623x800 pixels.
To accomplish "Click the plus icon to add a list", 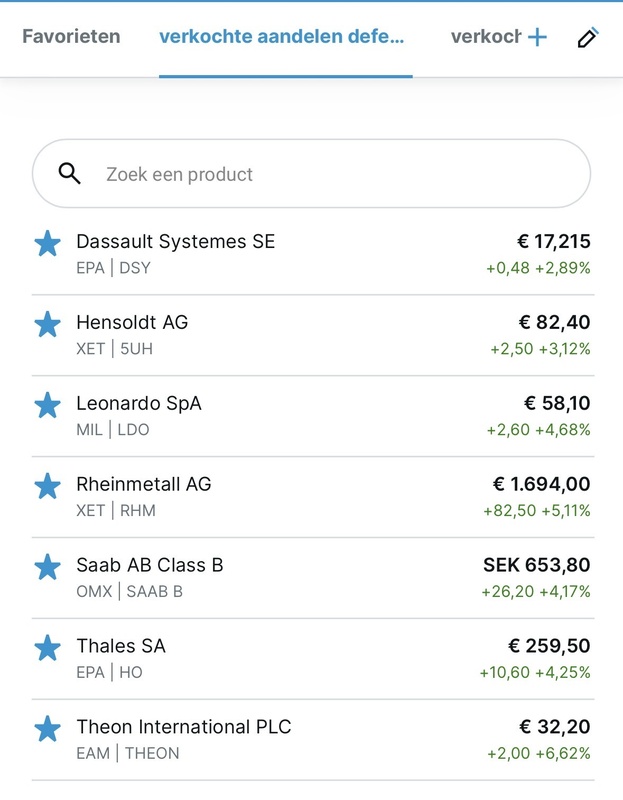I will 537,38.
